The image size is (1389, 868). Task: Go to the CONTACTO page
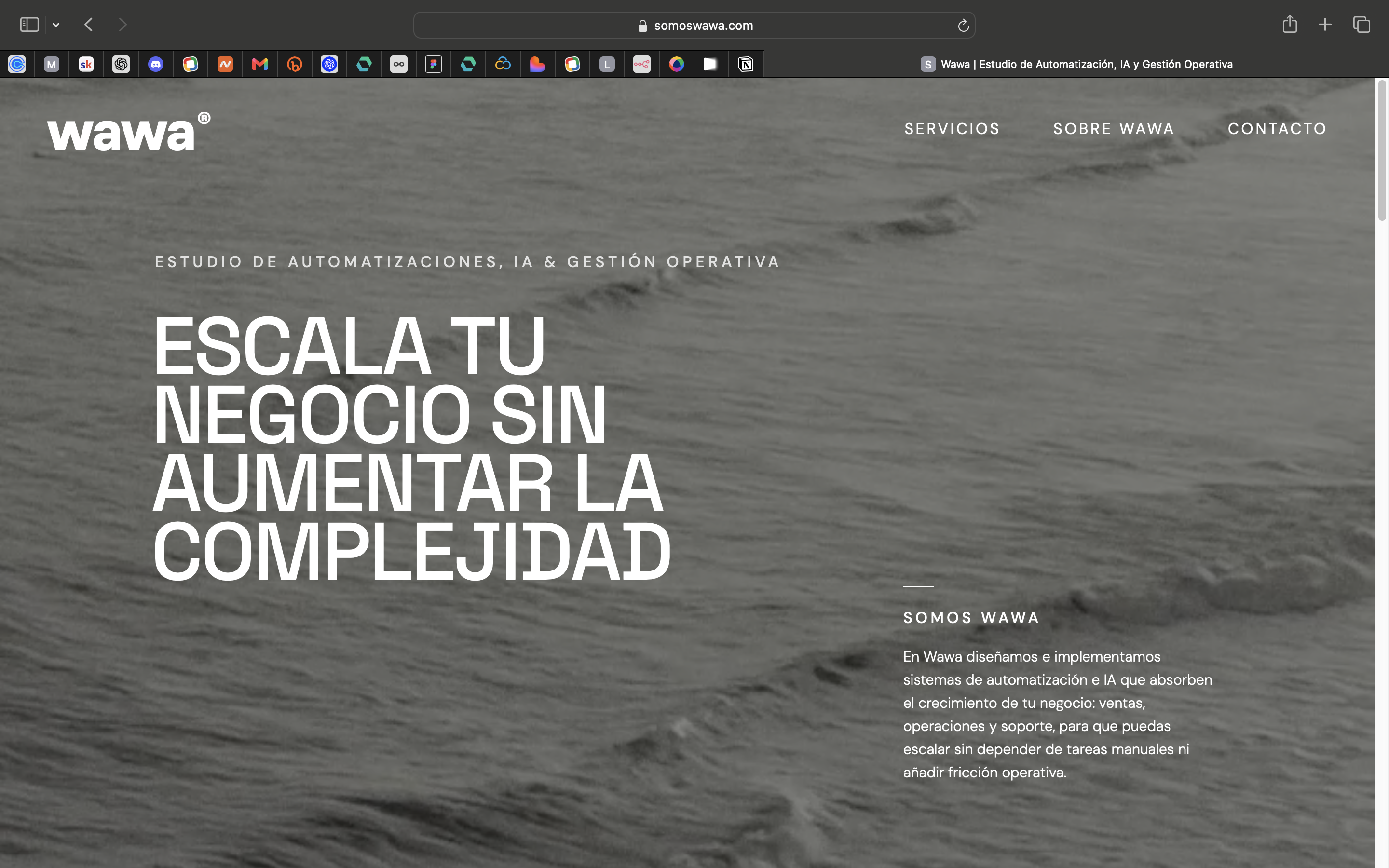tap(1277, 129)
